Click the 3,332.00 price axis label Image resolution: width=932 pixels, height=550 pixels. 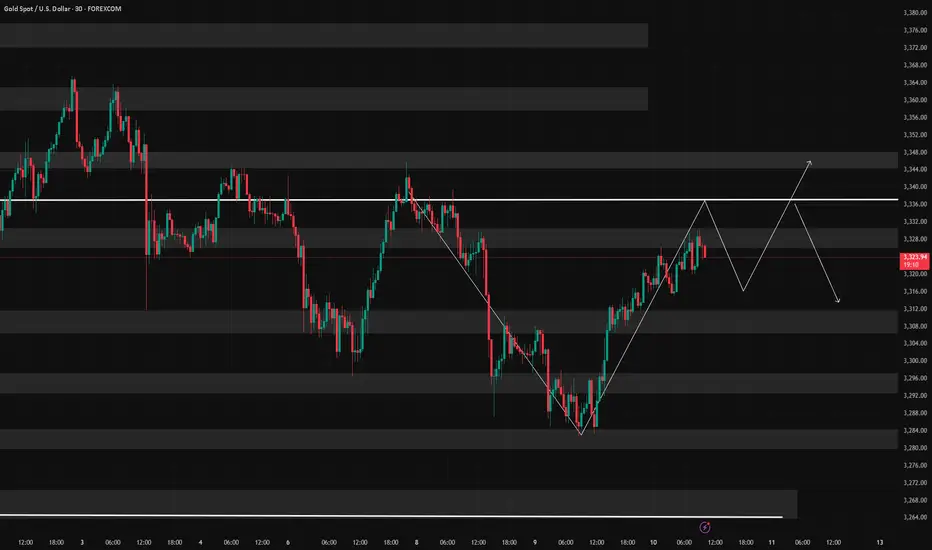(x=915, y=221)
